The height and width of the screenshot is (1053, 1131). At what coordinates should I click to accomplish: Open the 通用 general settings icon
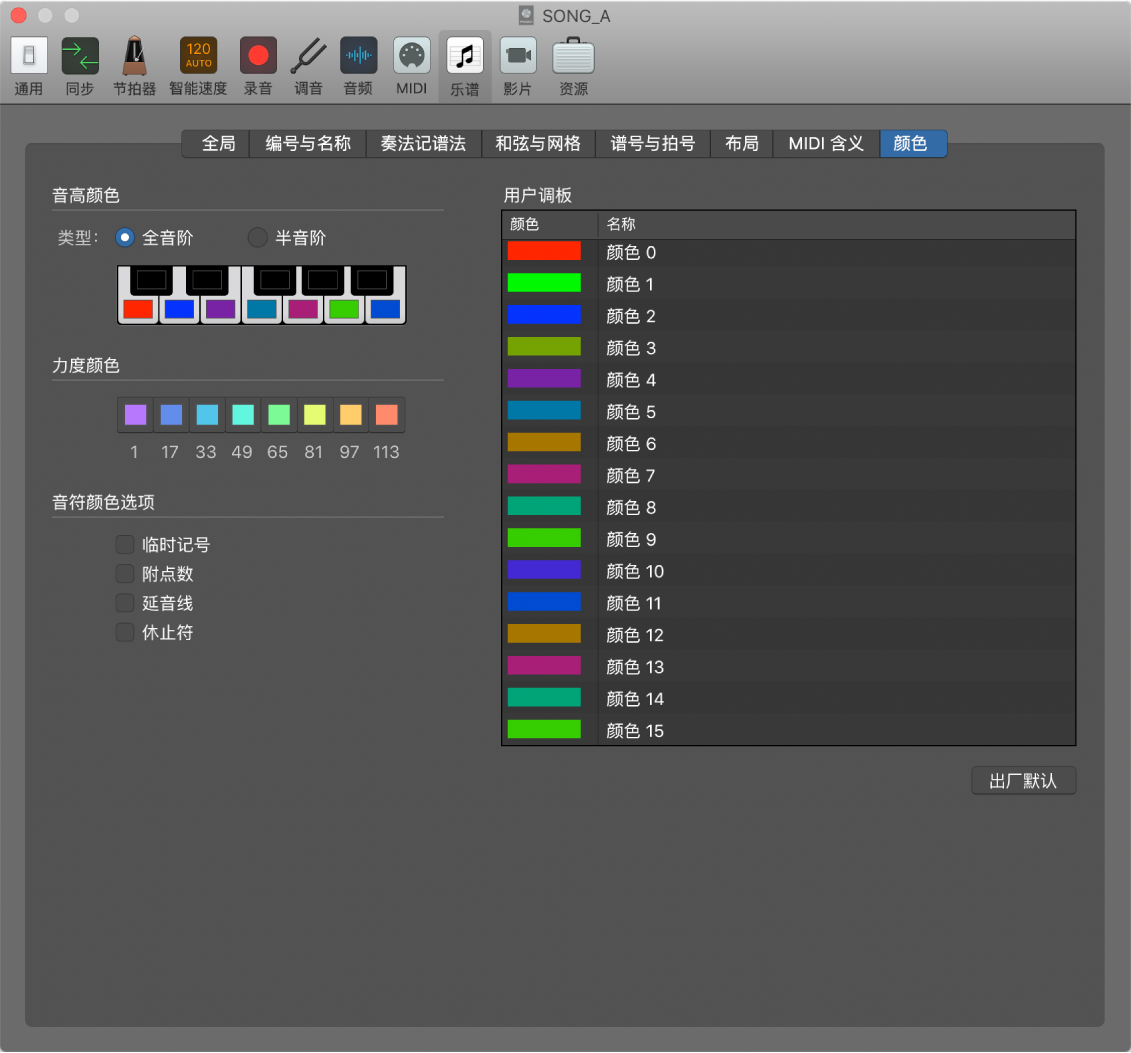click(29, 66)
